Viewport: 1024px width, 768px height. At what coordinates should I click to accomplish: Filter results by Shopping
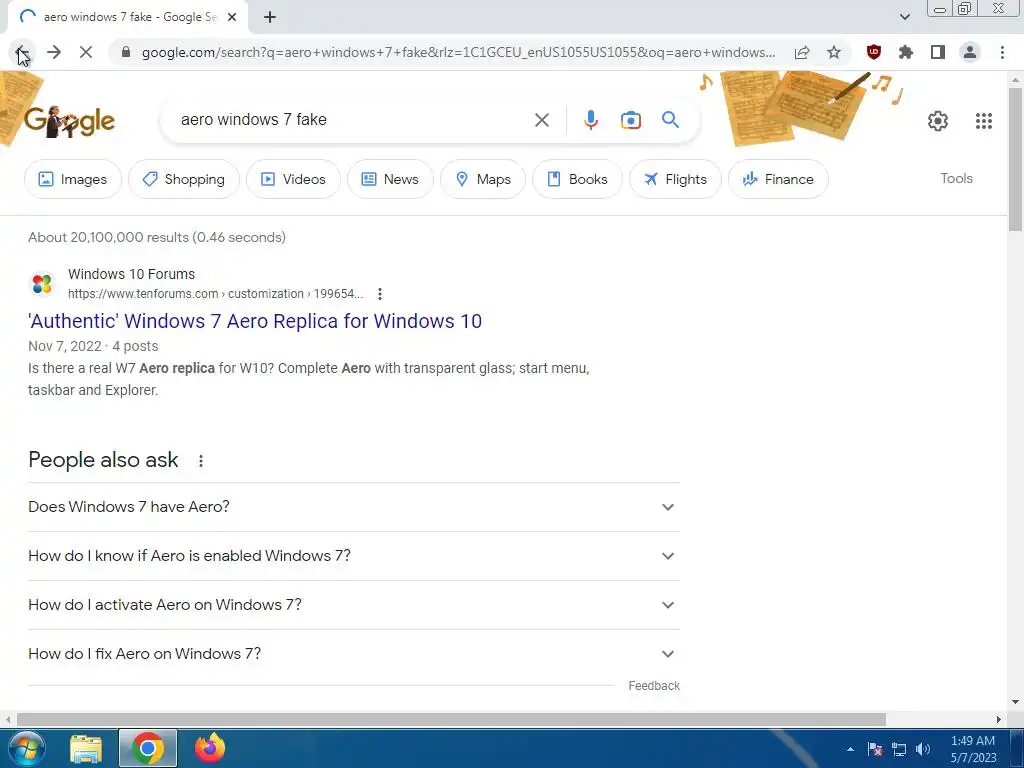click(184, 179)
